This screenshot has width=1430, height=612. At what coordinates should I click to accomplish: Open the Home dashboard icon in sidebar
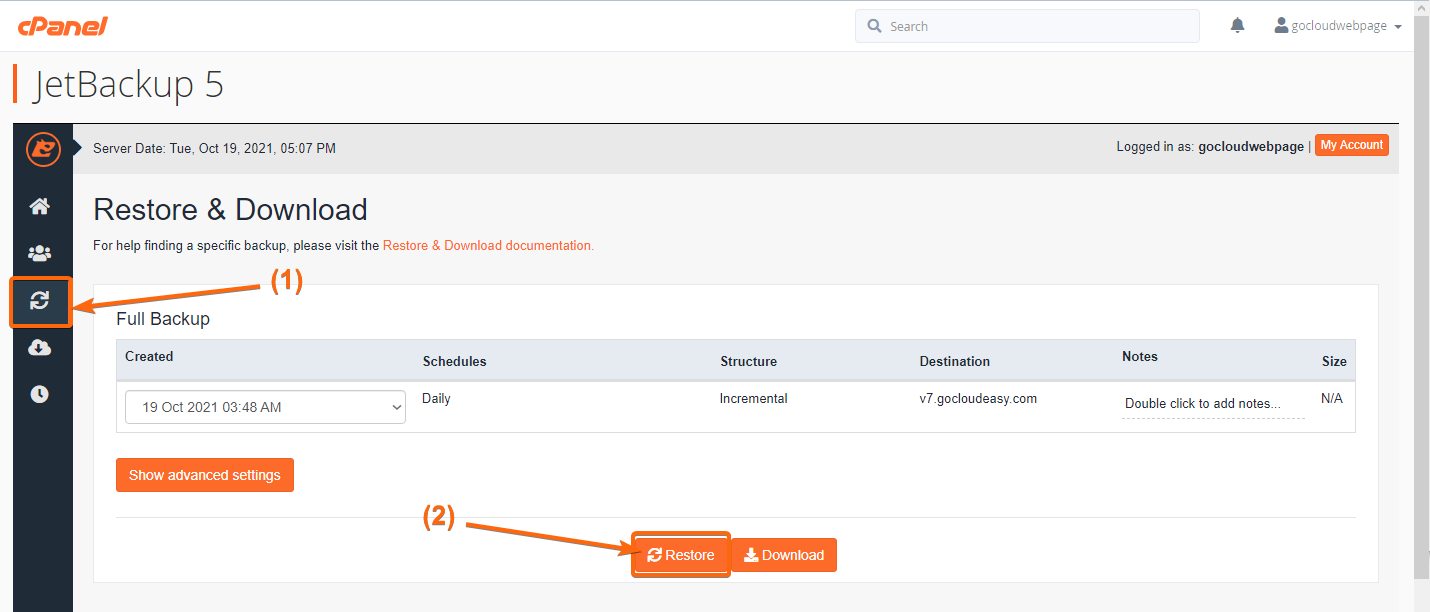40,207
